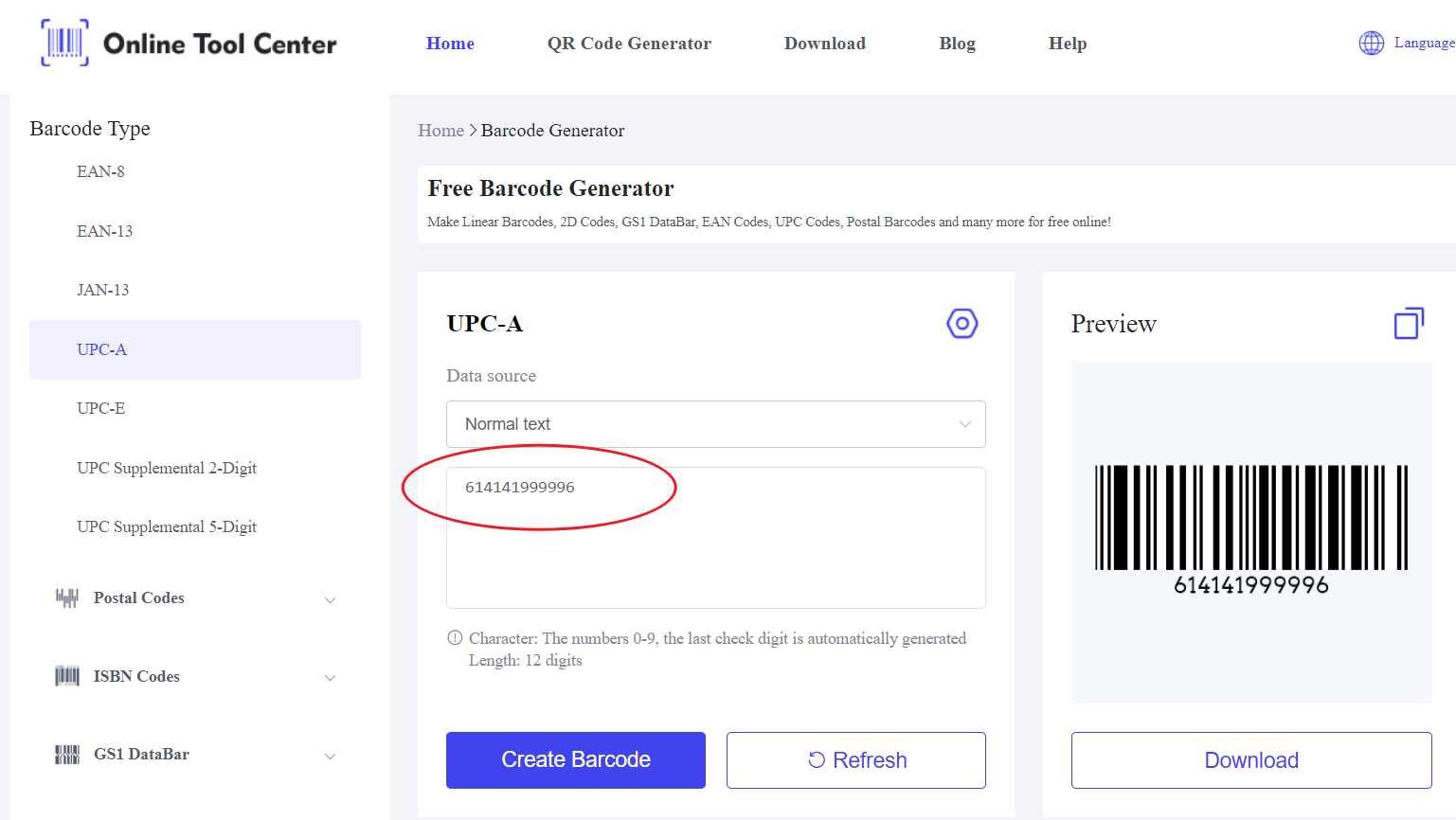Click the ISBN Codes barcode icon
Viewport: 1456px width, 820px height.
[66, 676]
